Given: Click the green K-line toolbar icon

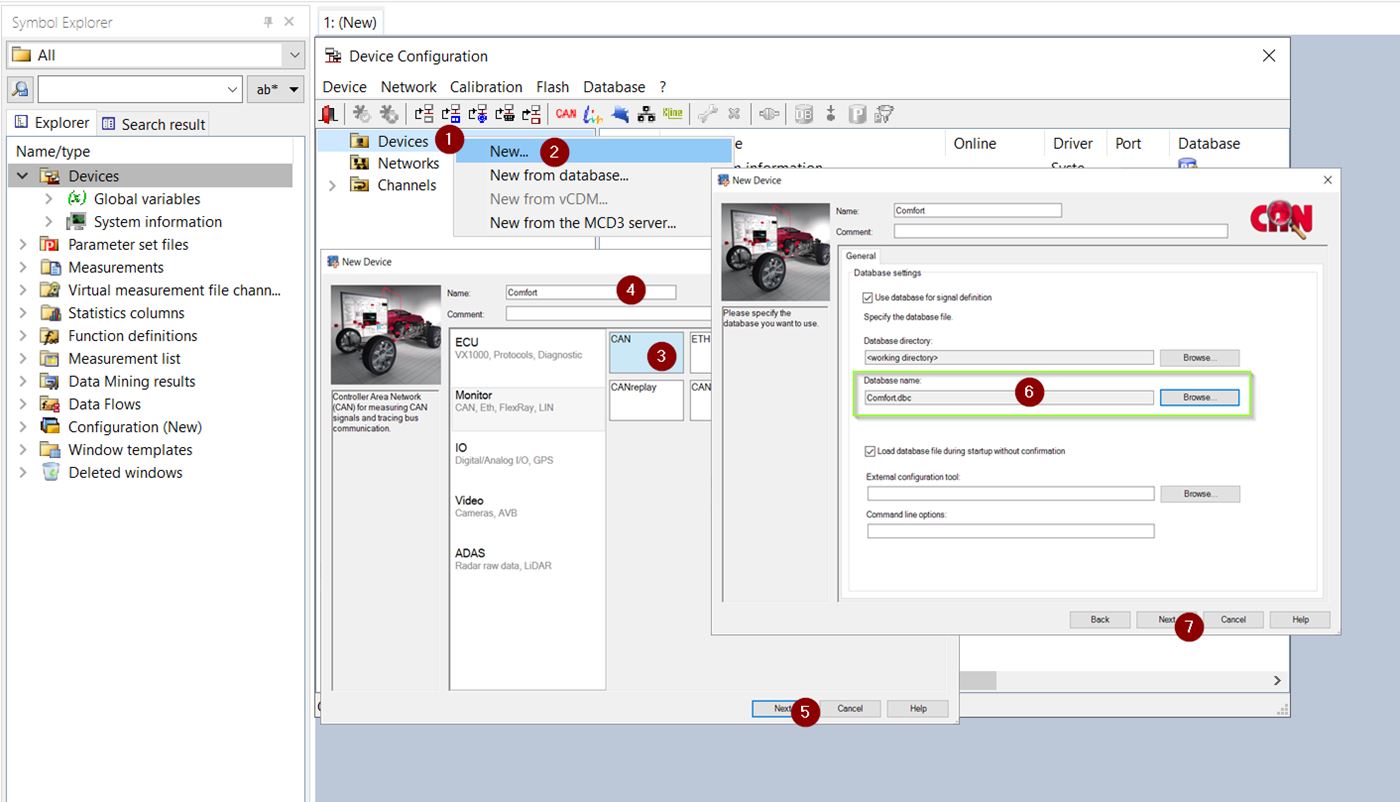Looking at the screenshot, I should click(x=672, y=114).
